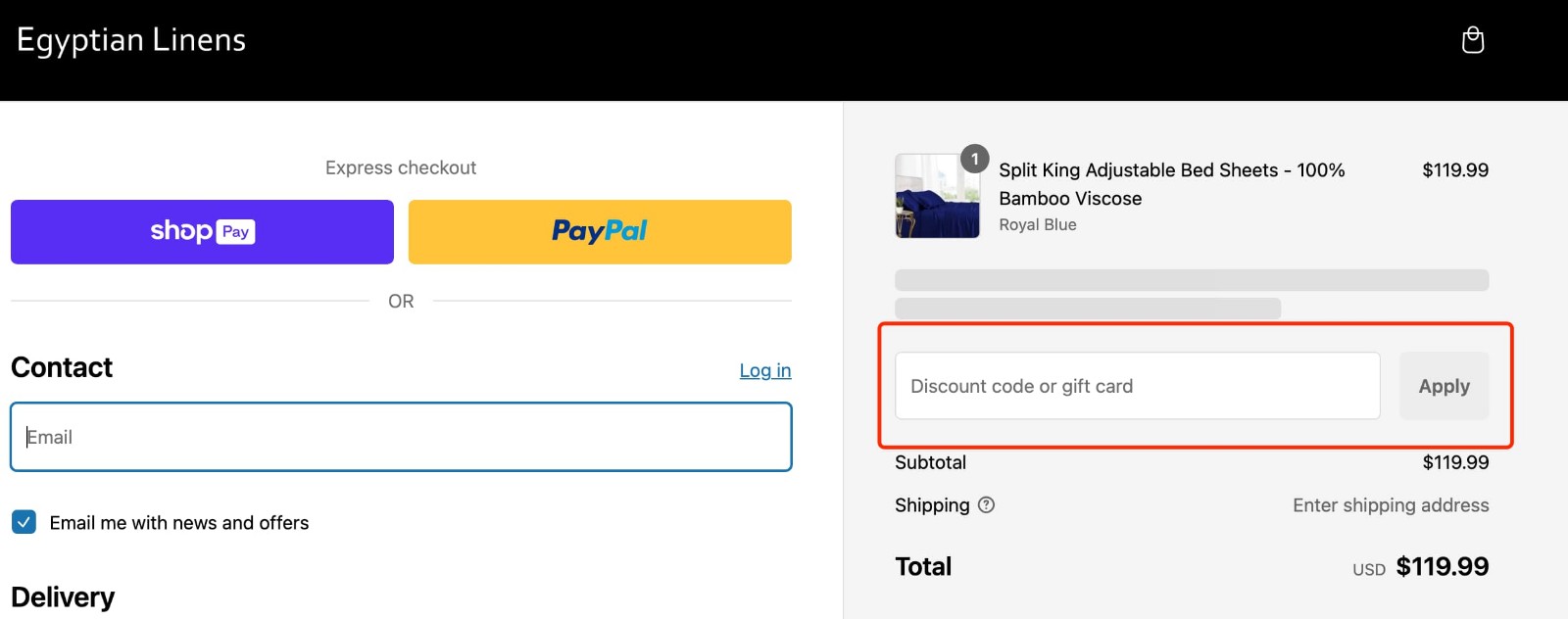Click the Log in link

(764, 370)
